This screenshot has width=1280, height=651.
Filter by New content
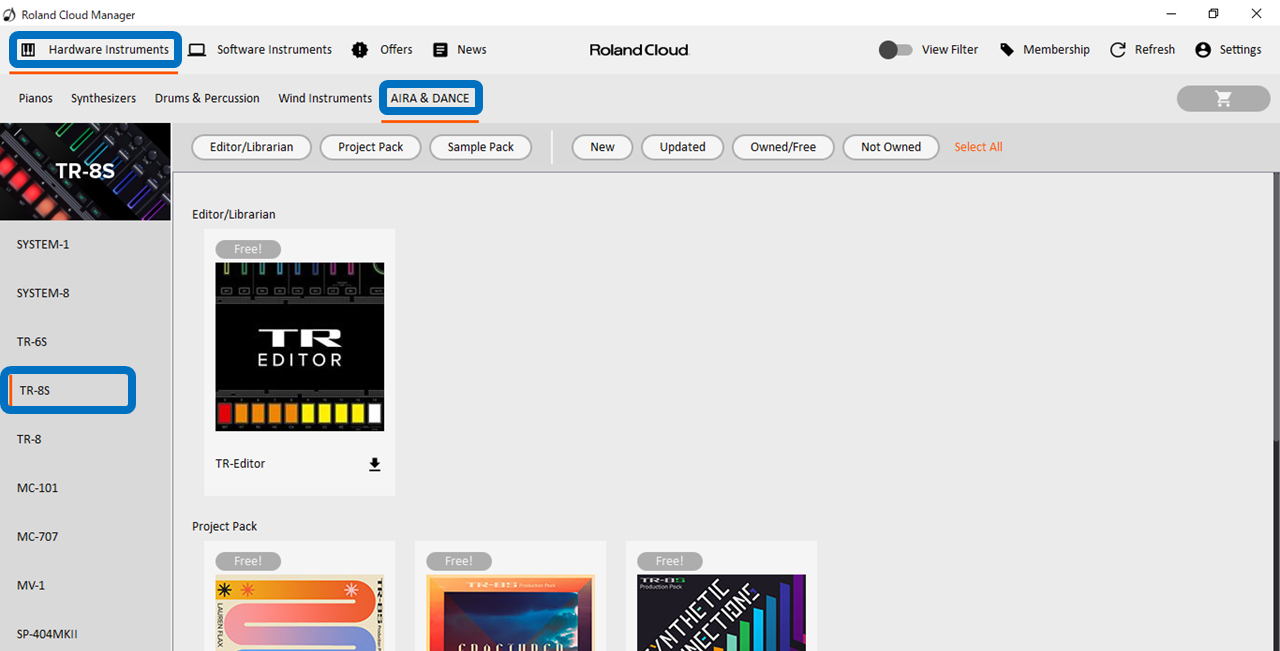coord(603,147)
